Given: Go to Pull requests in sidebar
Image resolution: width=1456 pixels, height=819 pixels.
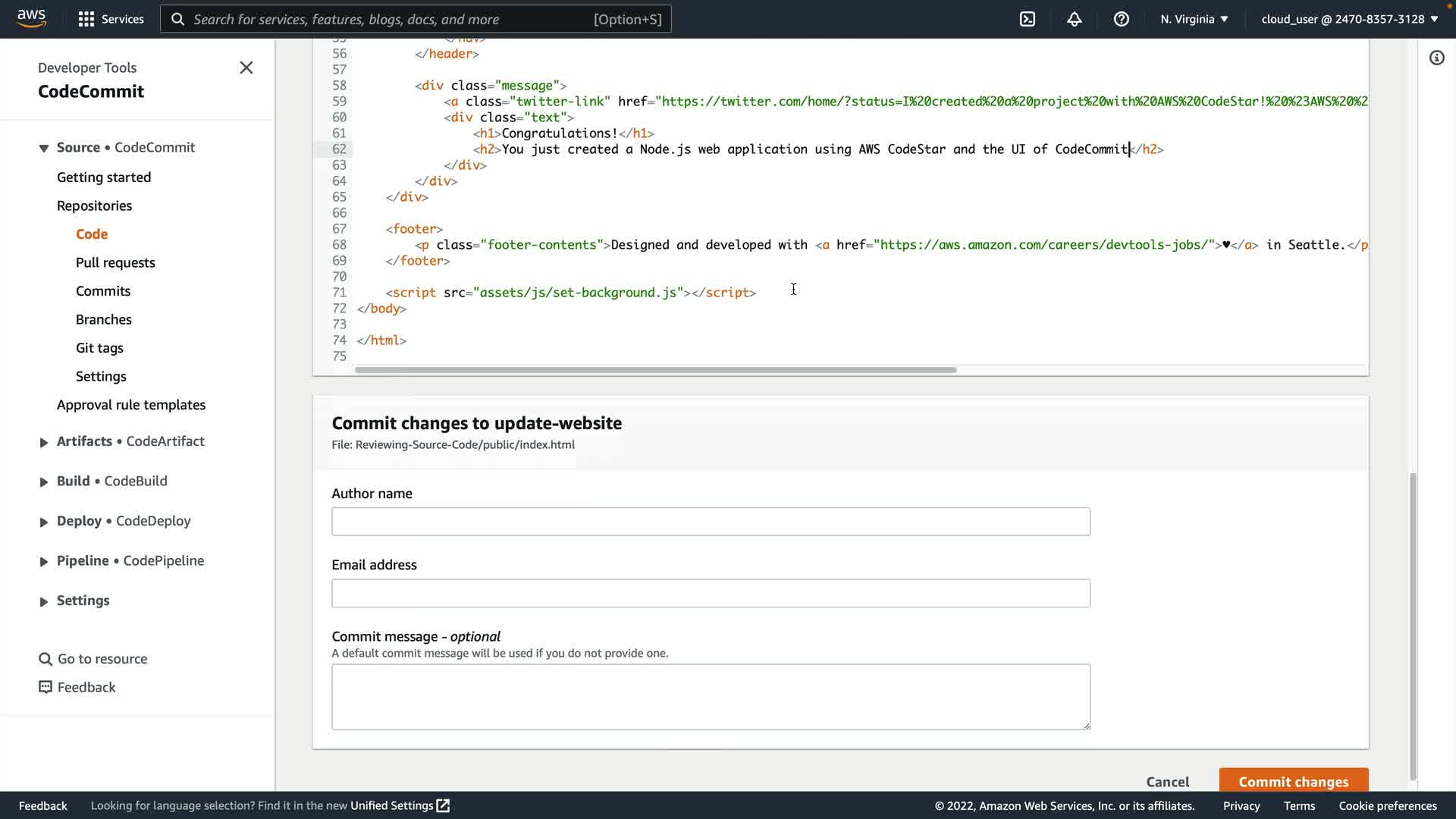Looking at the screenshot, I should point(115,262).
